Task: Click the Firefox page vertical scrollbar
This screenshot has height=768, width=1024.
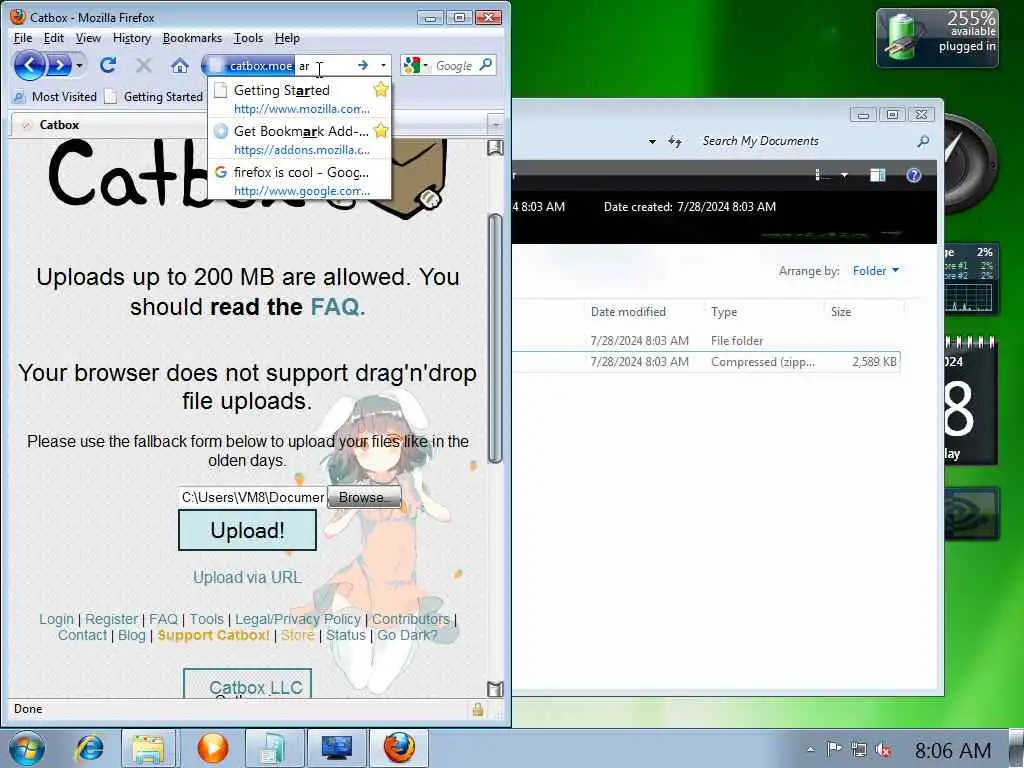Action: click(x=495, y=338)
